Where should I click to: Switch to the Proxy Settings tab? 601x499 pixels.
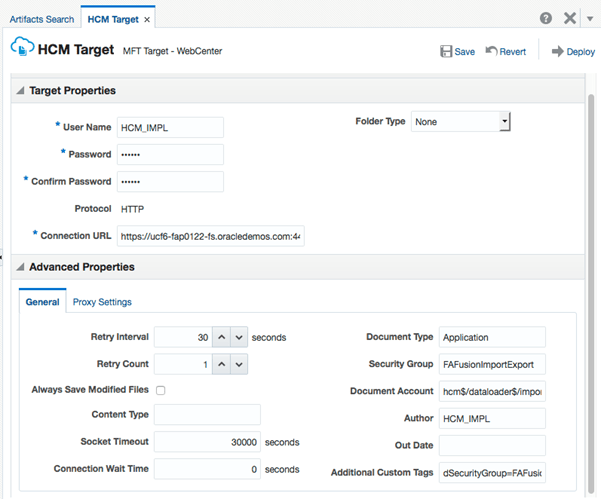point(102,302)
